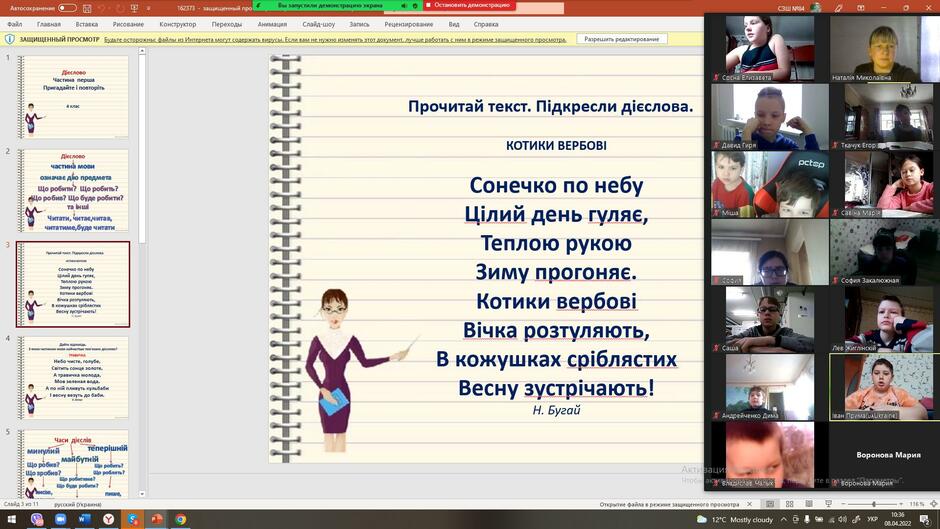Click the protected view shield icon
The image size is (940, 529).
click(10, 40)
